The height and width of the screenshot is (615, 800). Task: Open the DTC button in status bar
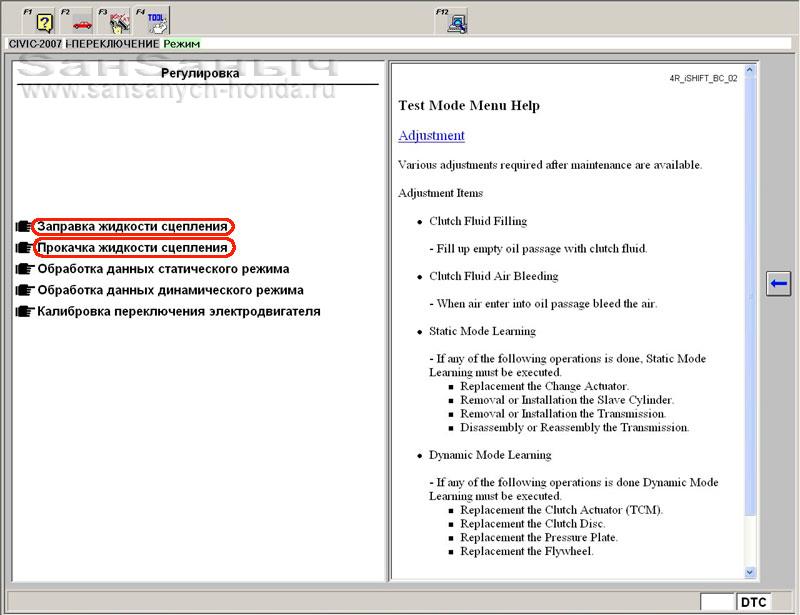pyautogui.click(x=753, y=602)
